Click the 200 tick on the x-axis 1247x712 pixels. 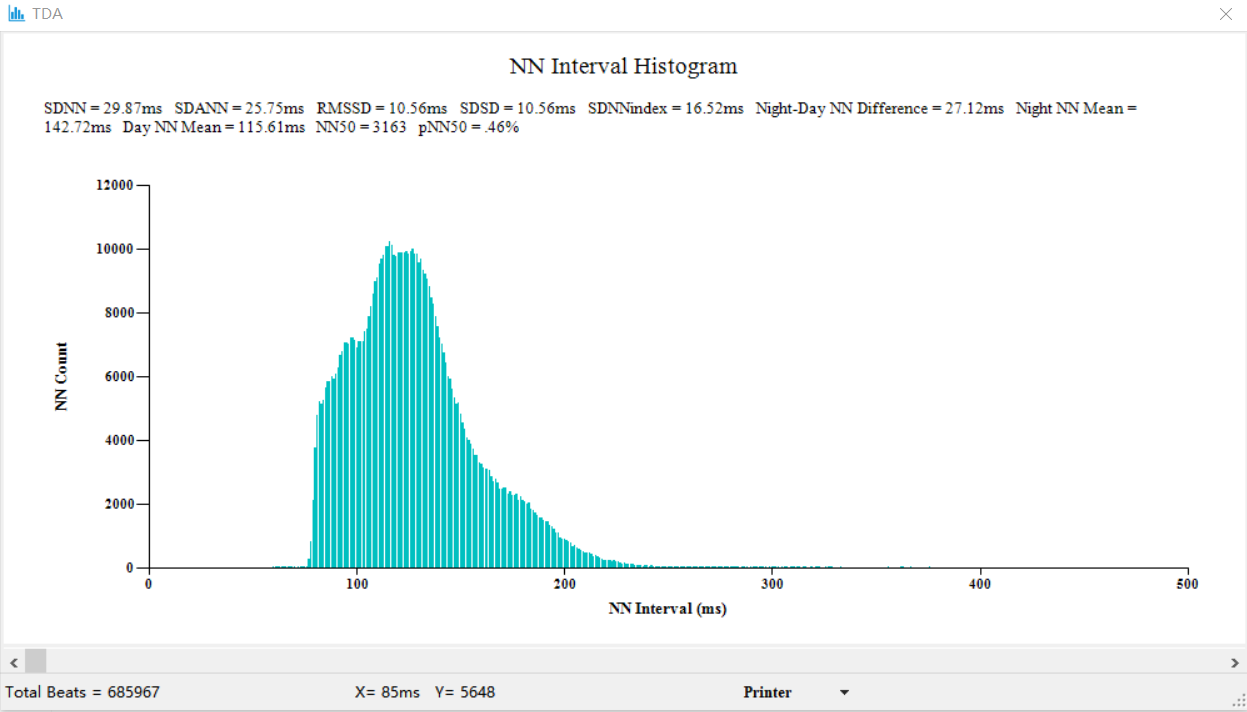pyautogui.click(x=564, y=584)
